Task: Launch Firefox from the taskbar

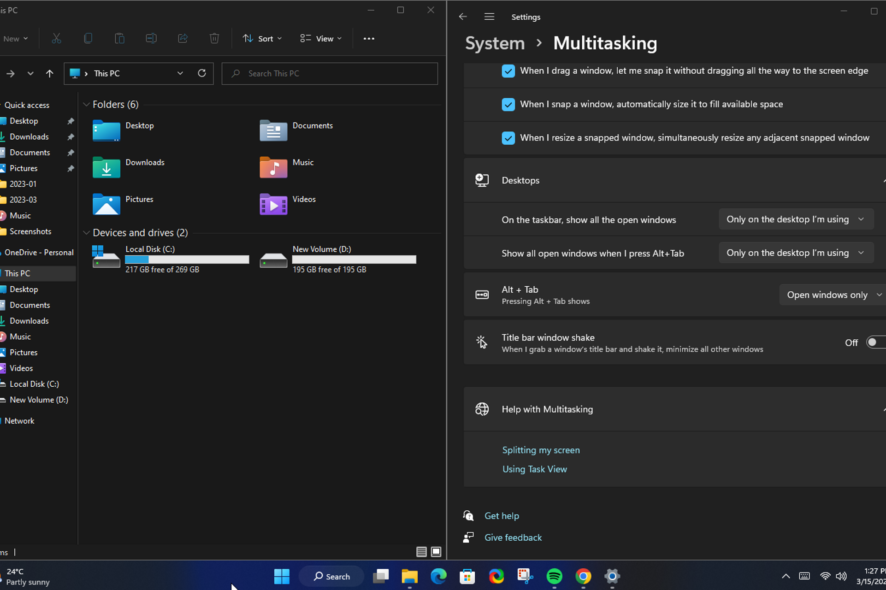Action: pos(494,576)
